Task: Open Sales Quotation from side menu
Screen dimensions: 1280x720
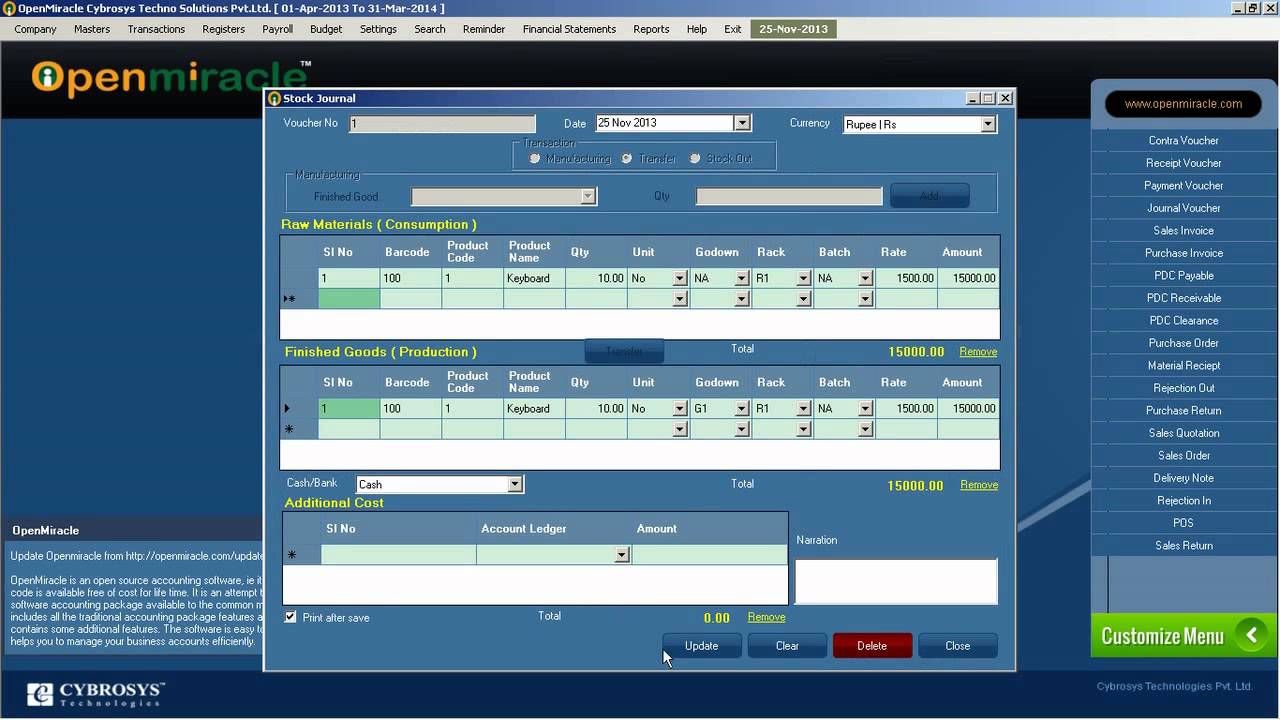Action: (1183, 433)
